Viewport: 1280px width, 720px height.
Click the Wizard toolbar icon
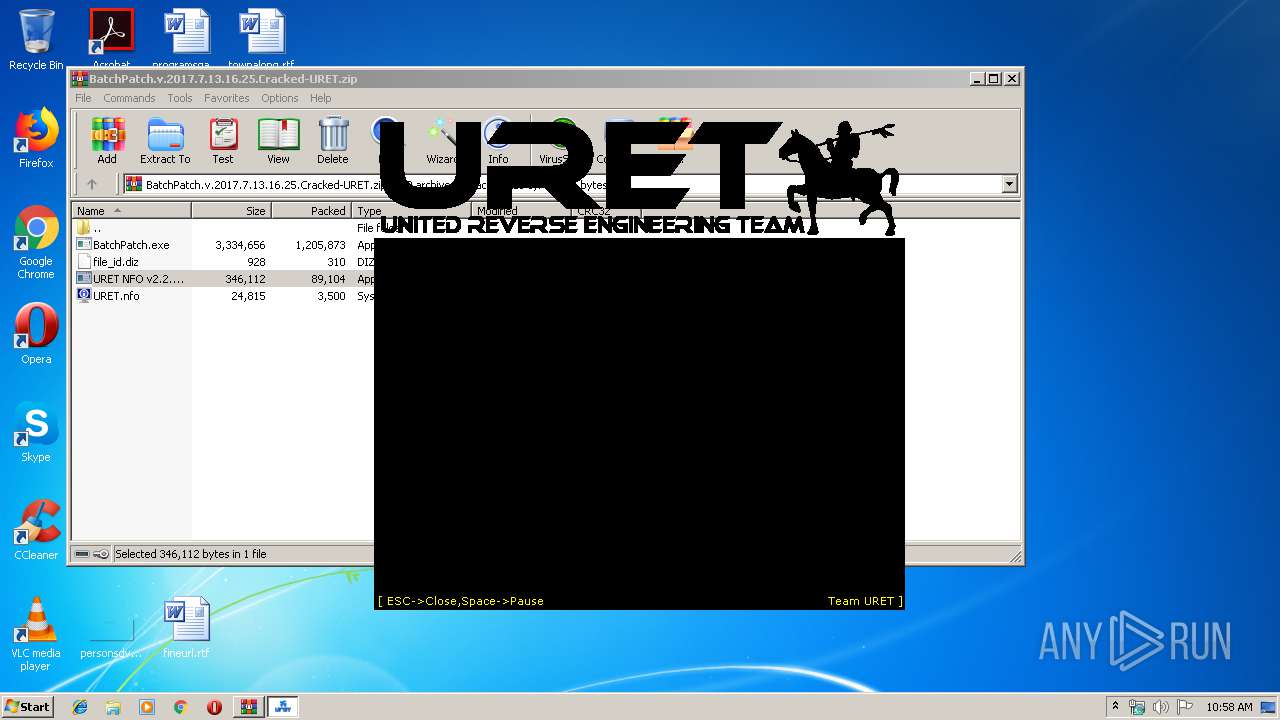pyautogui.click(x=441, y=140)
